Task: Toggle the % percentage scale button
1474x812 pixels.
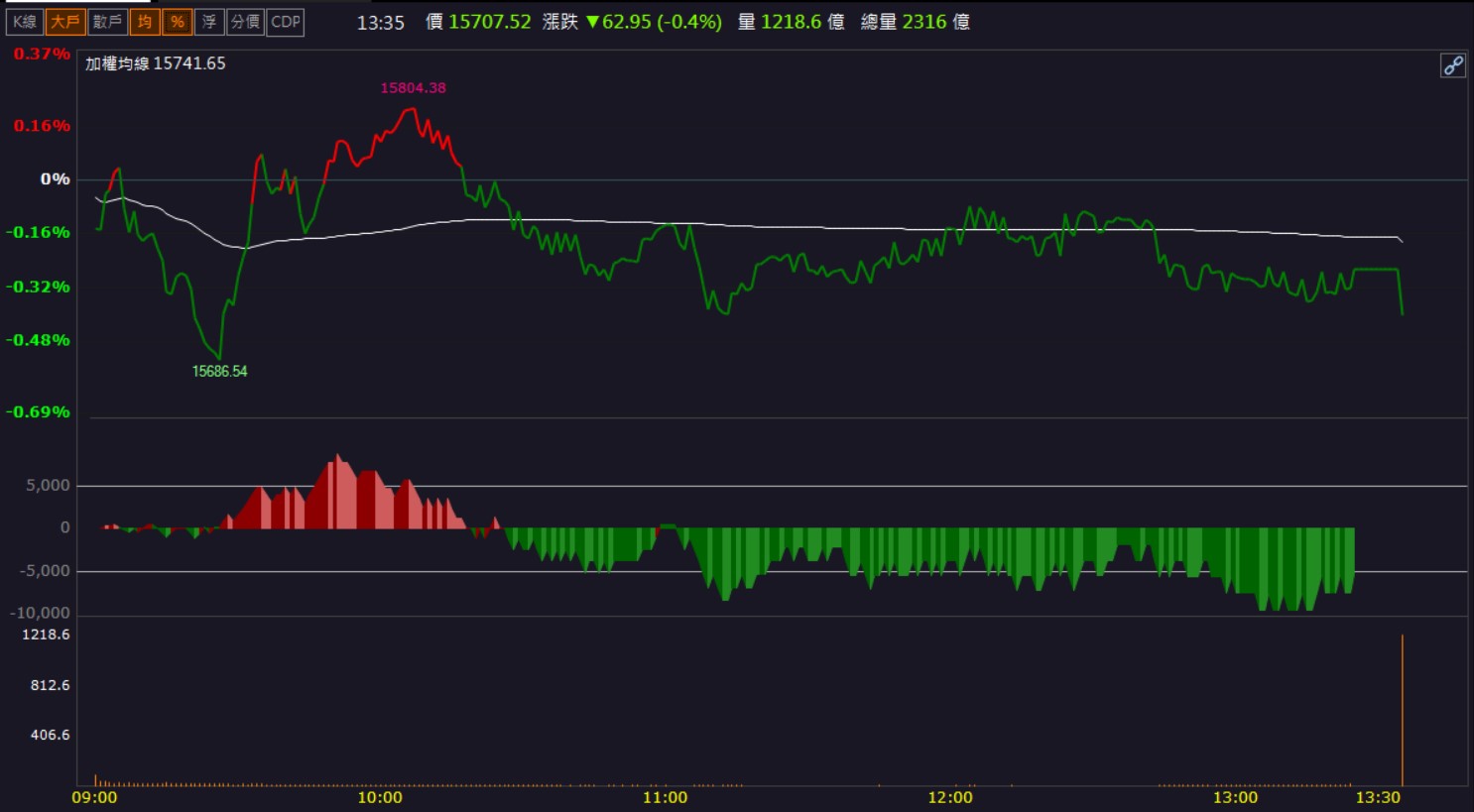Action: pyautogui.click(x=177, y=22)
